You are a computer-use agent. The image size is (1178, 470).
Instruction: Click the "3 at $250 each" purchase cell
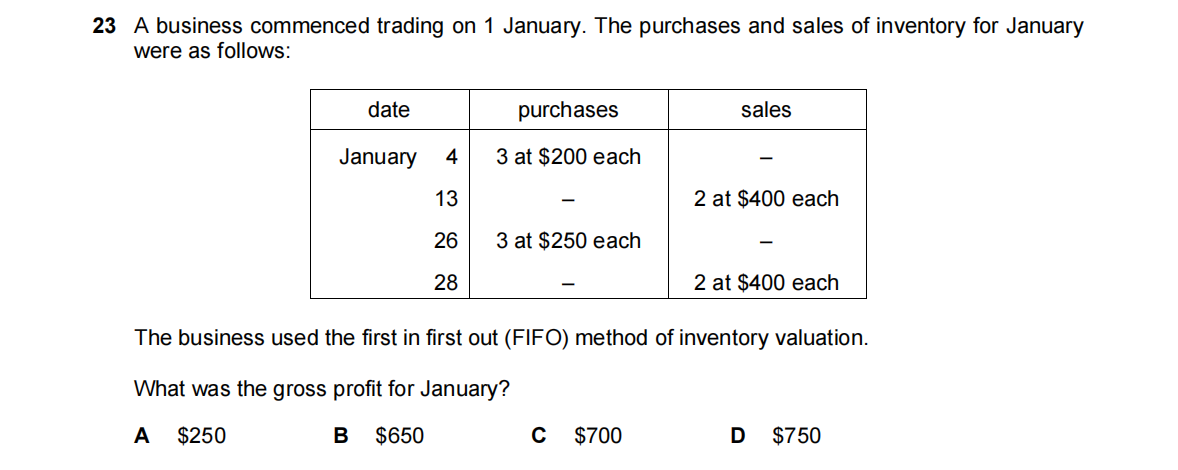[x=568, y=241]
